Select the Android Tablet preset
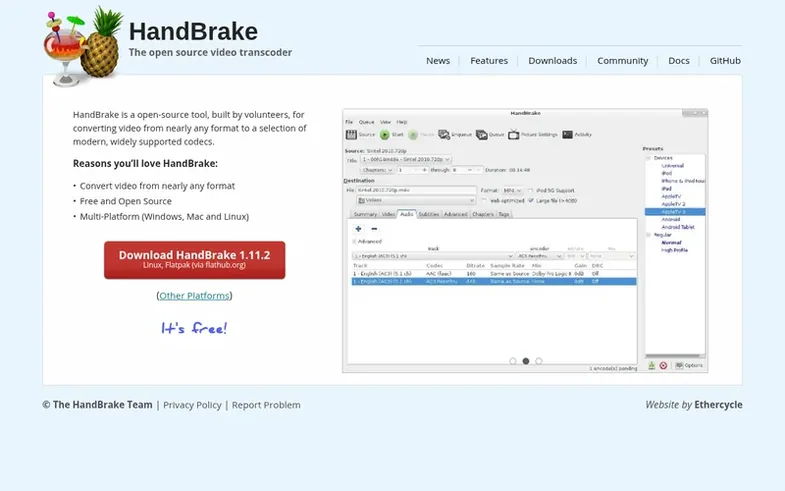The height and width of the screenshot is (491, 785). click(678, 227)
